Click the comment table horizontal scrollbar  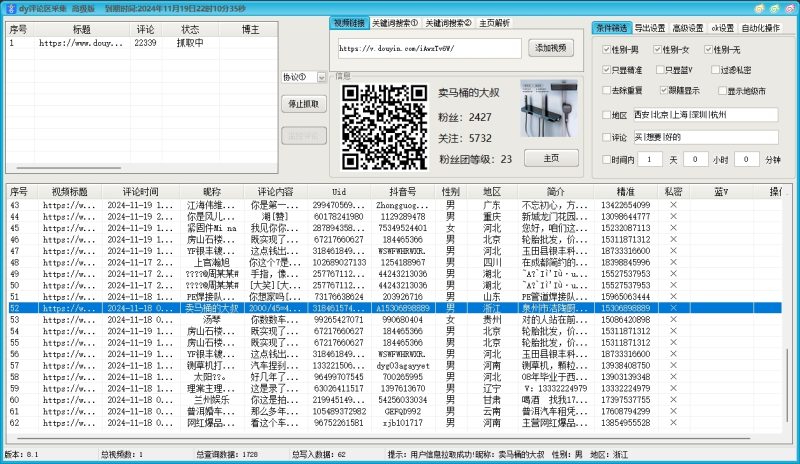[384, 437]
